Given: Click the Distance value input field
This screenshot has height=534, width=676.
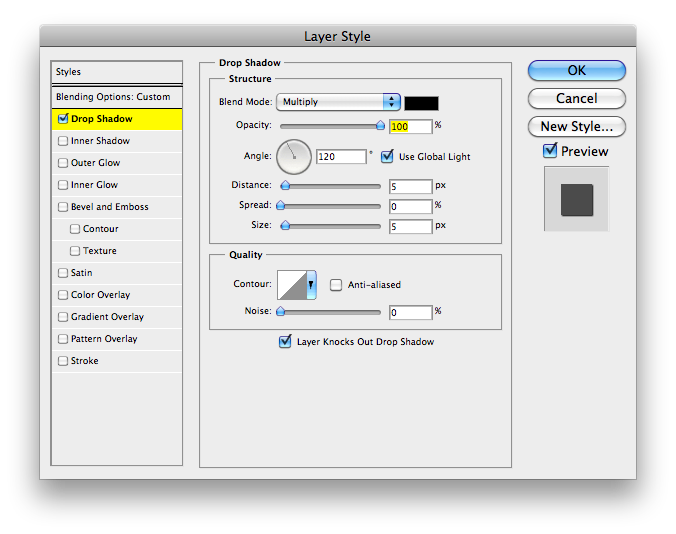Looking at the screenshot, I should pos(410,186).
